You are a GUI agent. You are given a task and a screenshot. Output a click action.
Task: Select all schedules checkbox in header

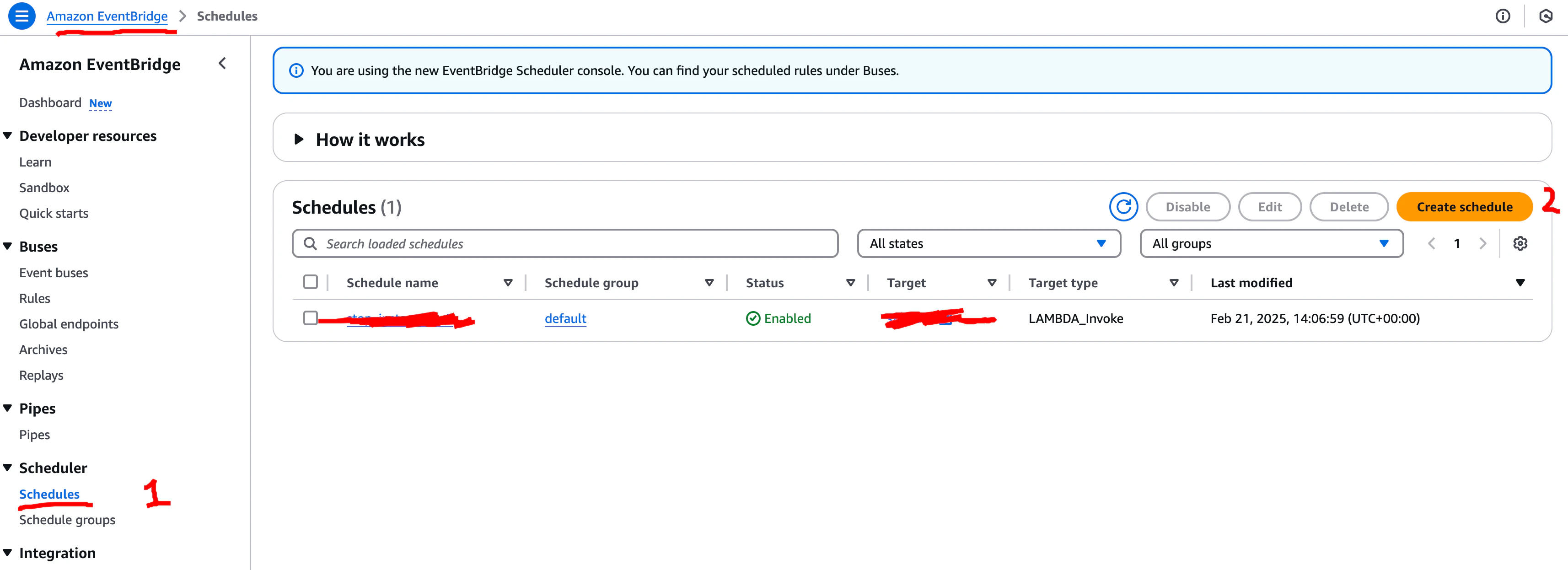(311, 282)
